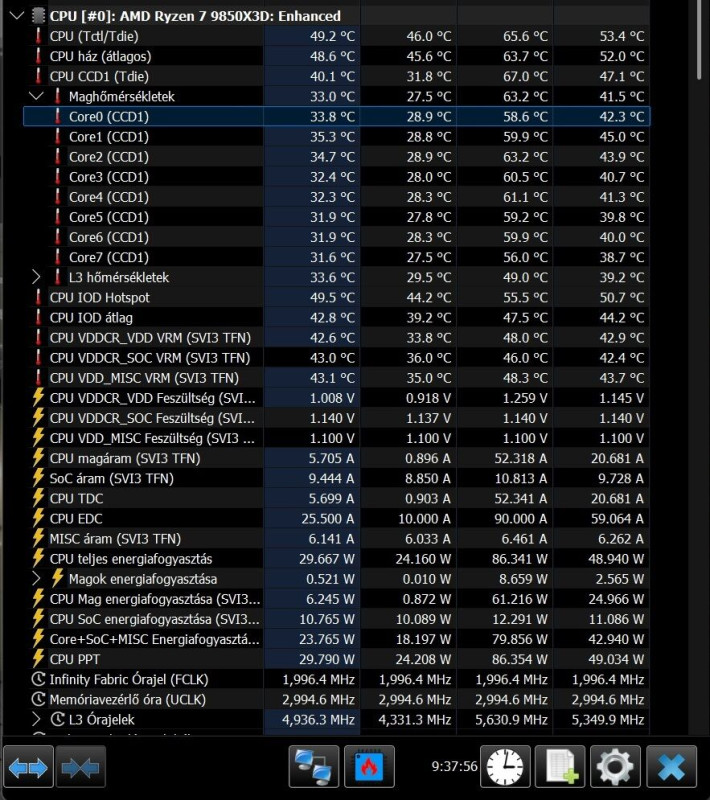The image size is (710, 800).
Task: Select the Core2 (CCD1) row
Action: (337, 157)
